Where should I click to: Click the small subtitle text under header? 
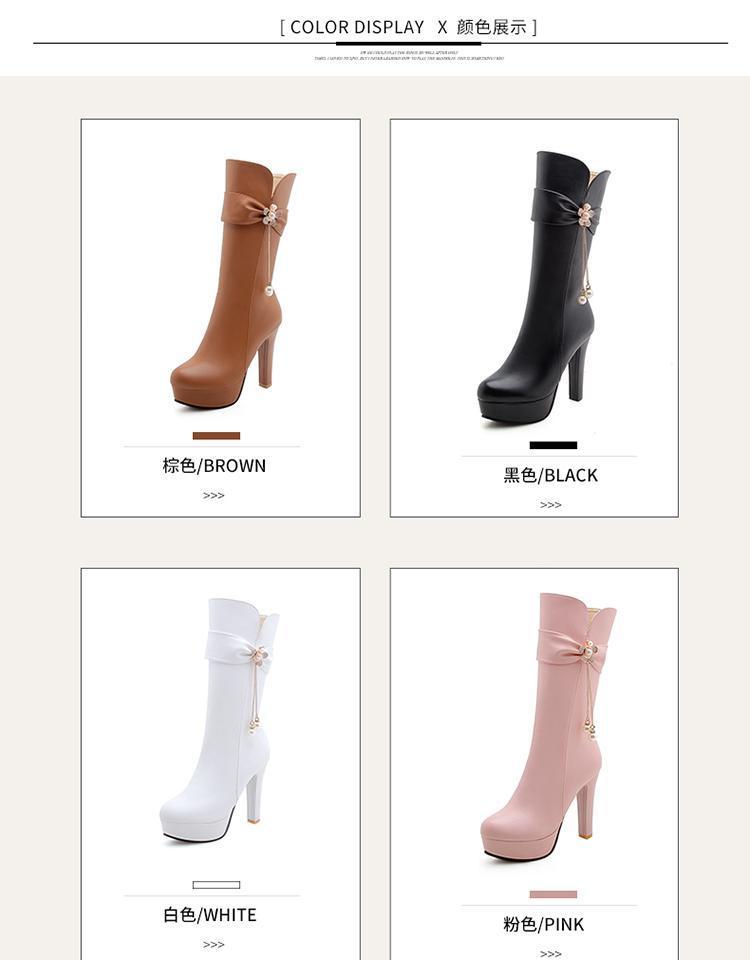coord(409,56)
